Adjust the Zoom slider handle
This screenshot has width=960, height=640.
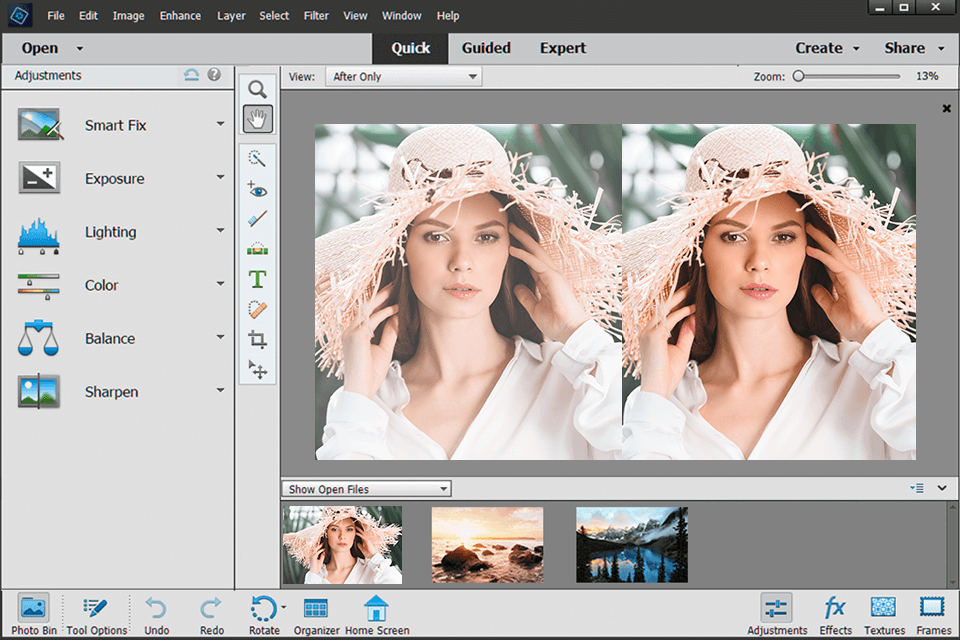(798, 76)
